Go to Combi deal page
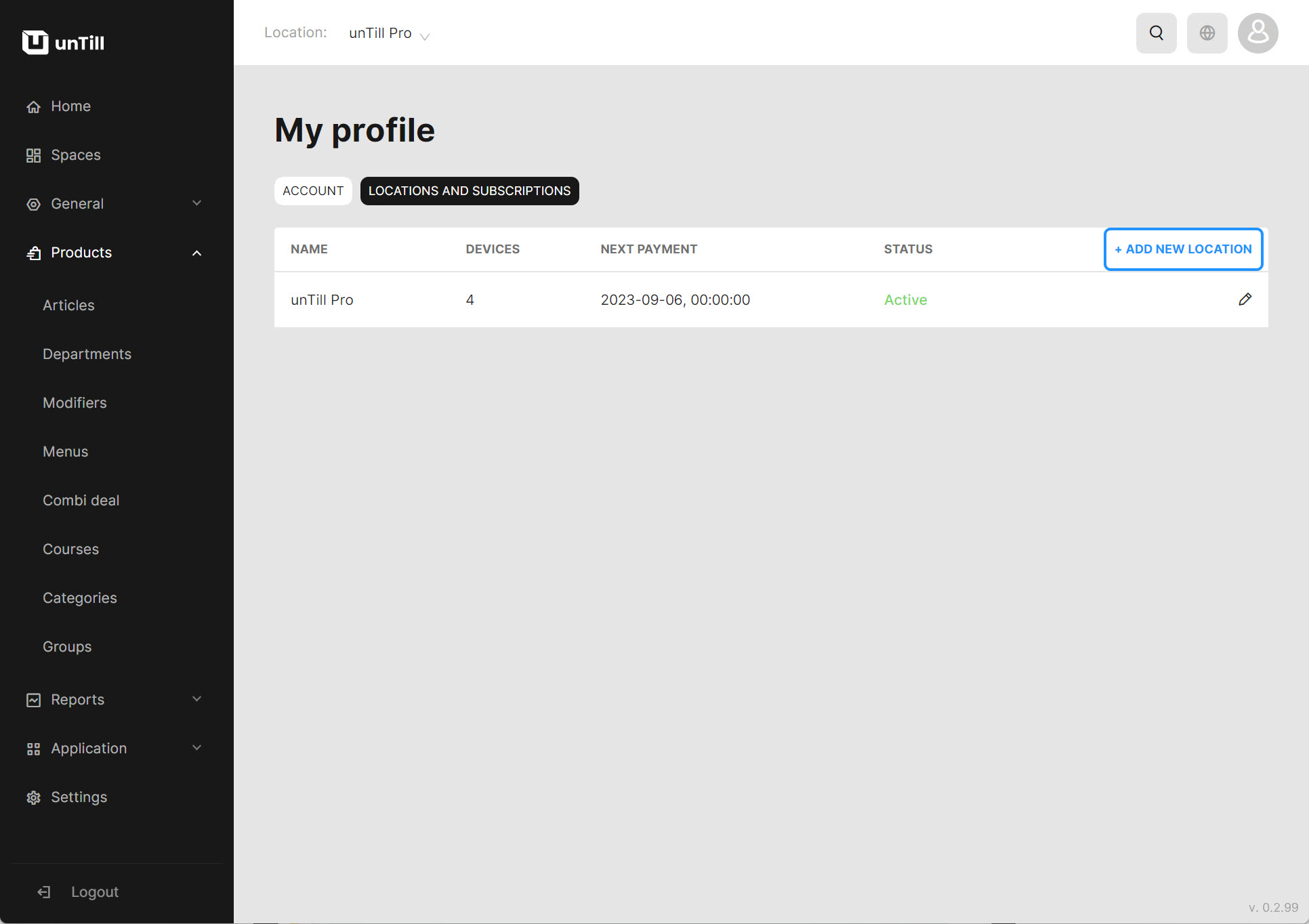This screenshot has width=1309, height=924. (x=81, y=501)
